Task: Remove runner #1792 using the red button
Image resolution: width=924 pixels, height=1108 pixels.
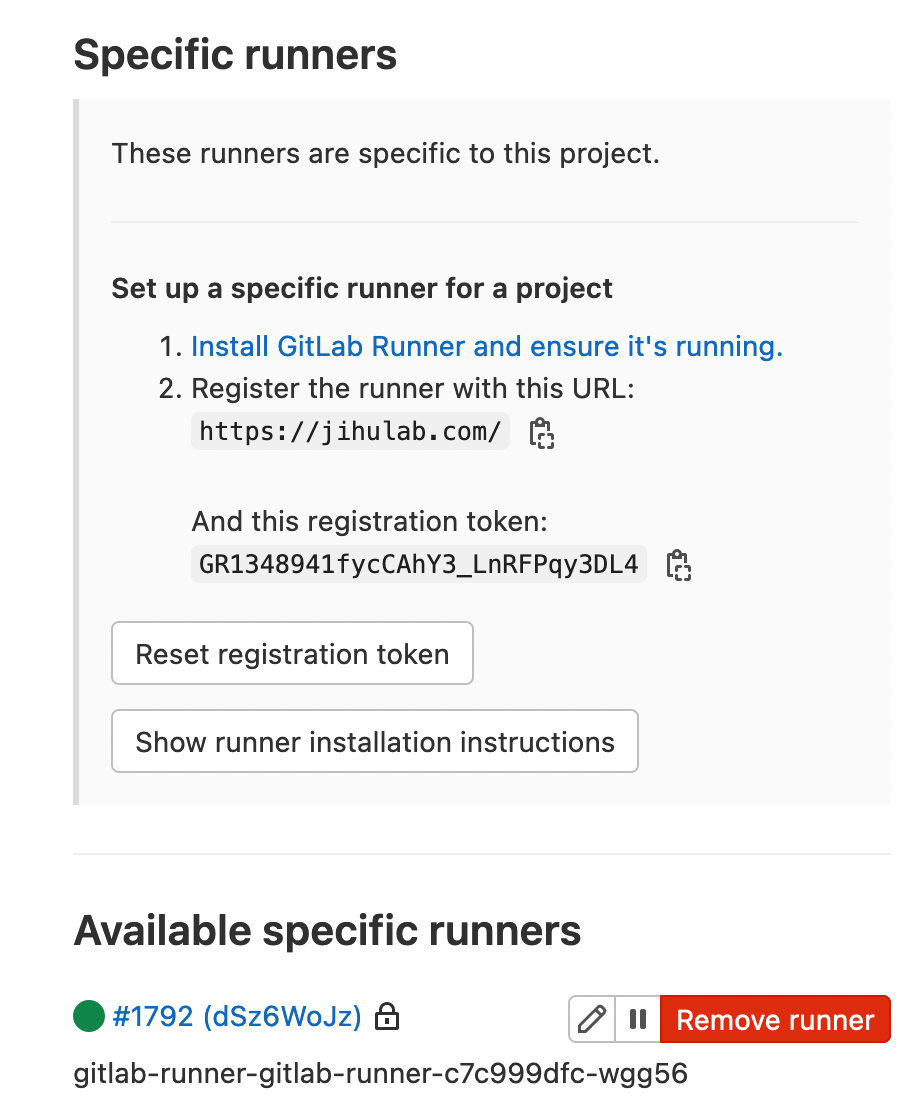Action: 775,1020
